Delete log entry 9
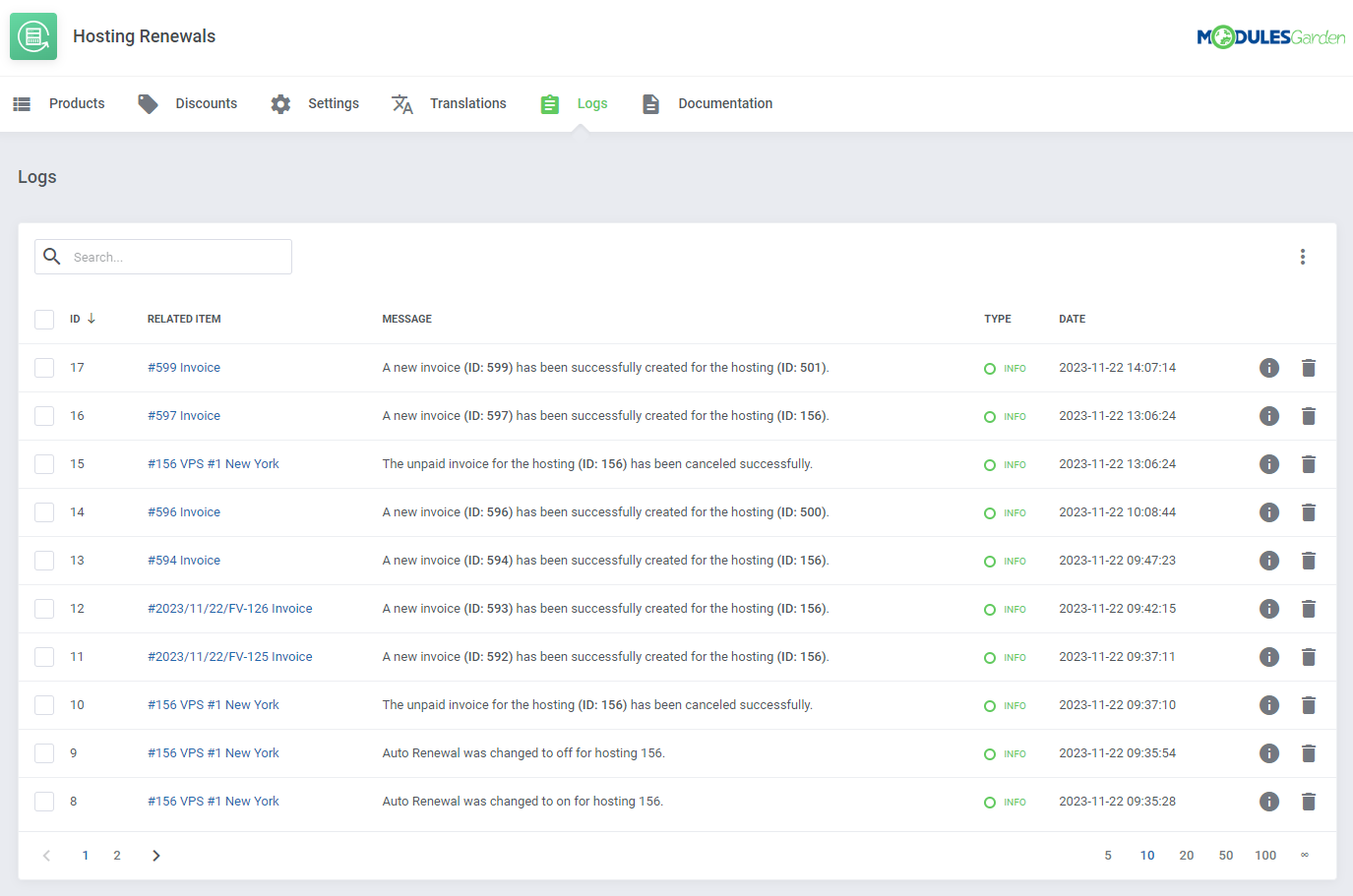 [1309, 753]
